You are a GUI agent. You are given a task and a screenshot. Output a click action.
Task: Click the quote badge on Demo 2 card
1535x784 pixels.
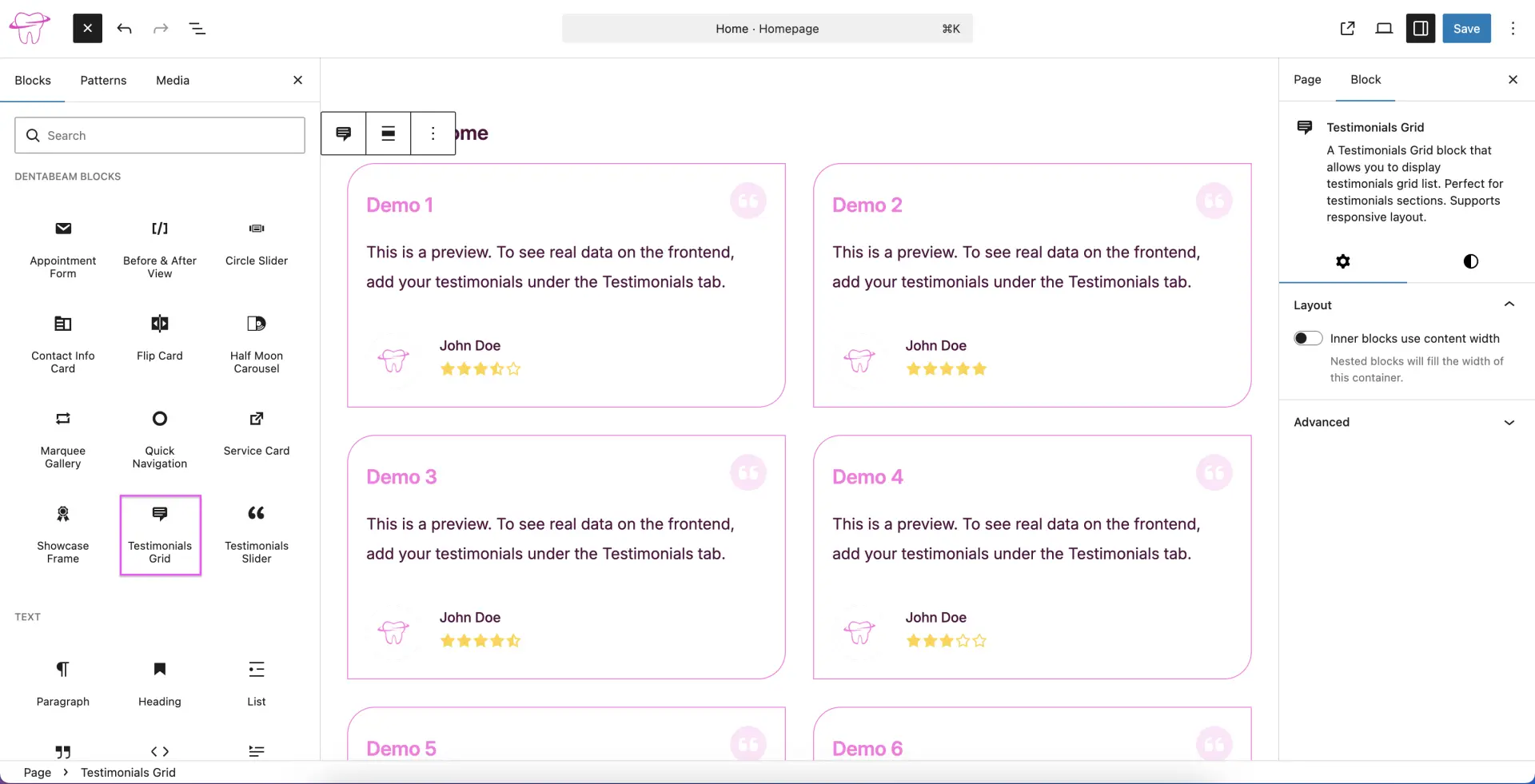coord(1214,201)
